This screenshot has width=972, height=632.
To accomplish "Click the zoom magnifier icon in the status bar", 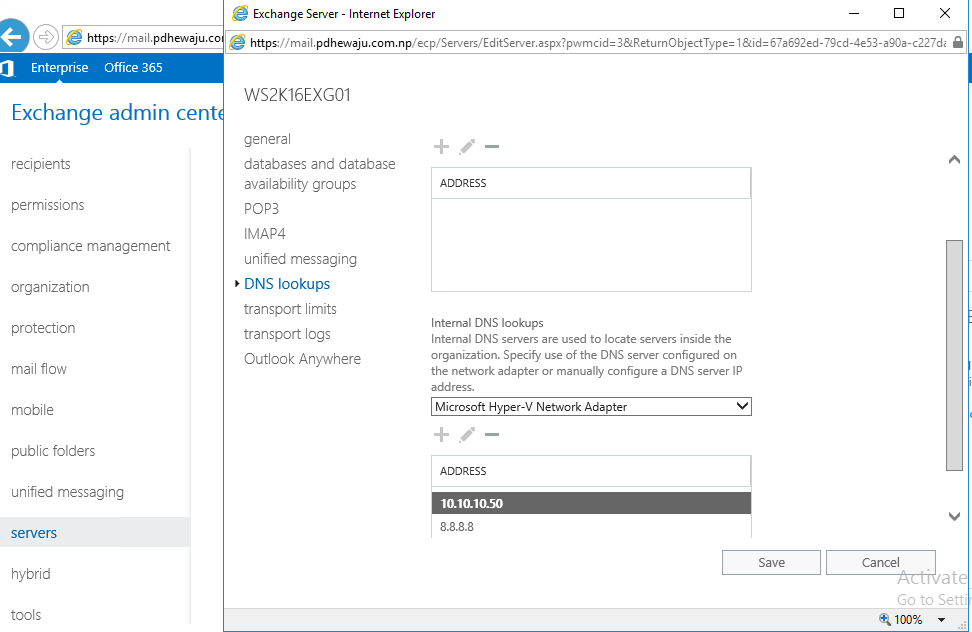I will coord(885,619).
